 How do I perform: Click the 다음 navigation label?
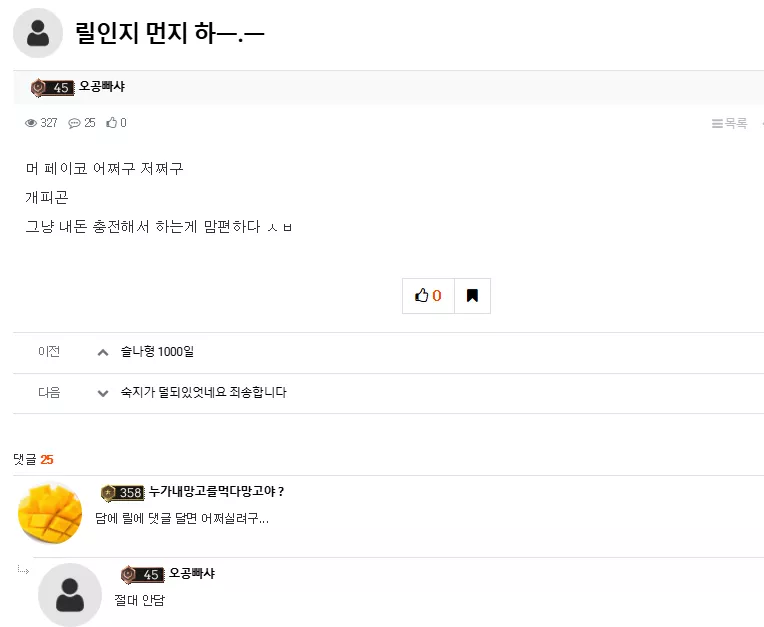[x=49, y=392]
